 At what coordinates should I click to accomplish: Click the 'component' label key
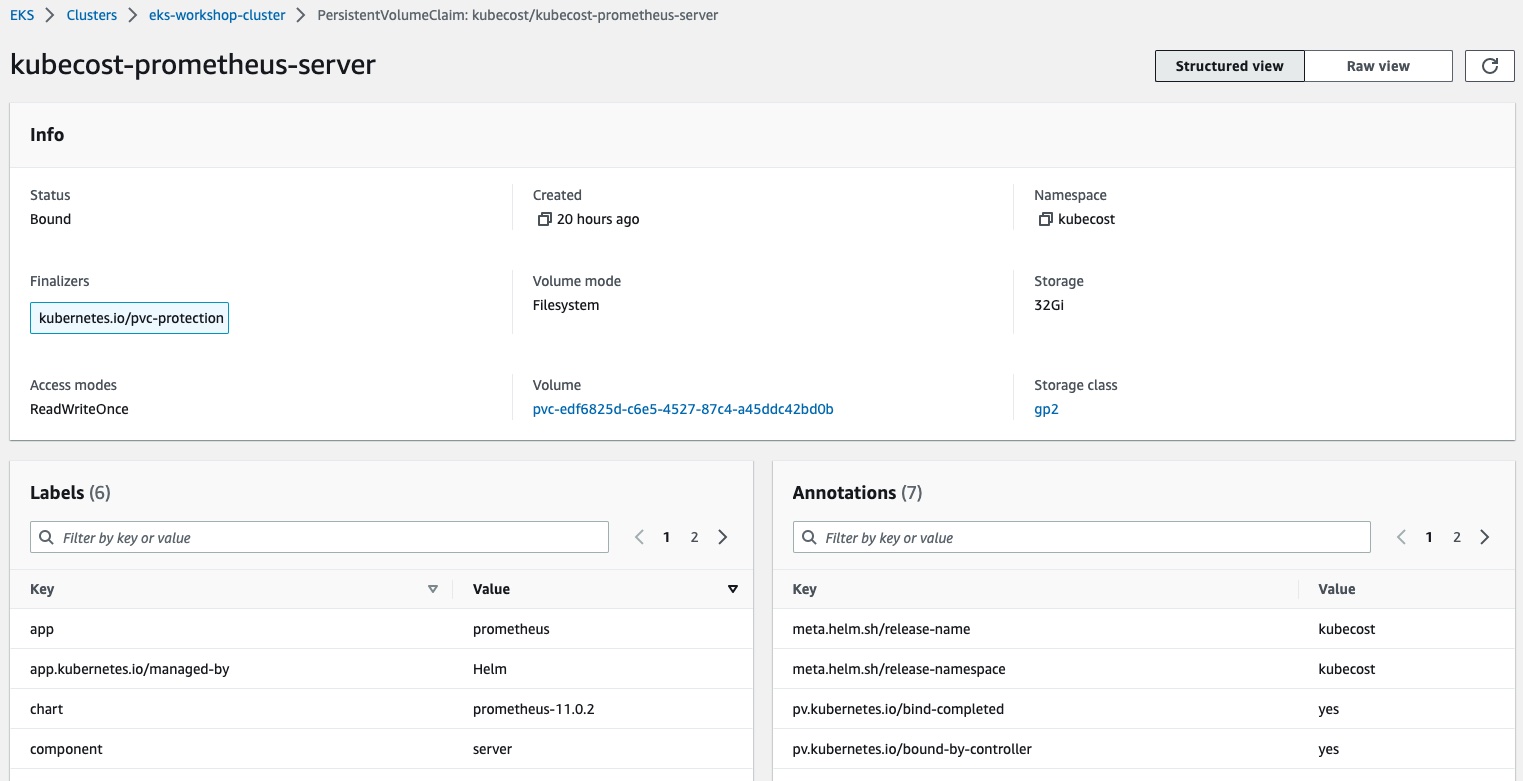point(66,749)
